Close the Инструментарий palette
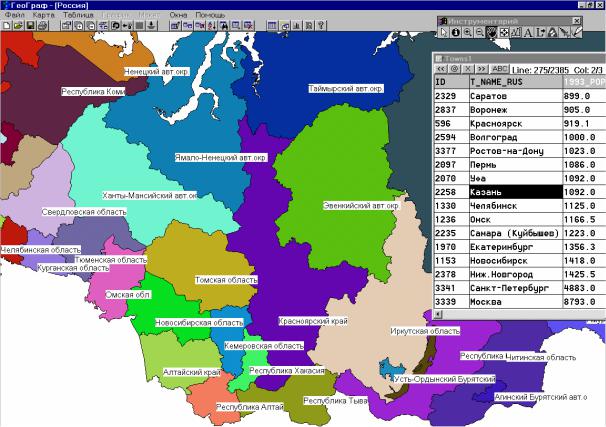Screen dimensions: 606x427 click(x=577, y=20)
